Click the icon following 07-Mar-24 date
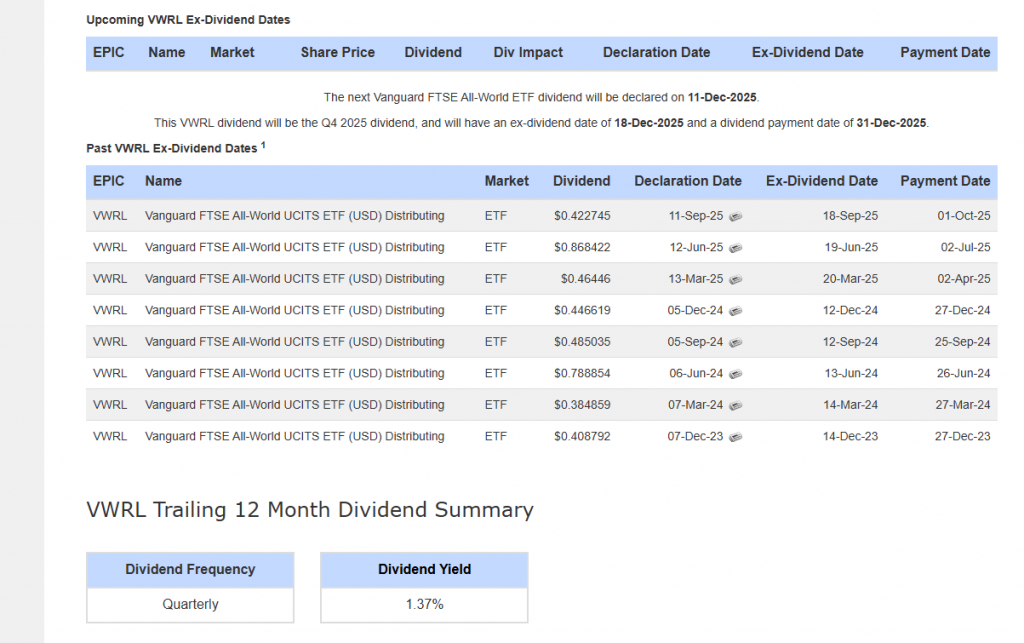The width and height of the screenshot is (1024, 643). coord(735,405)
